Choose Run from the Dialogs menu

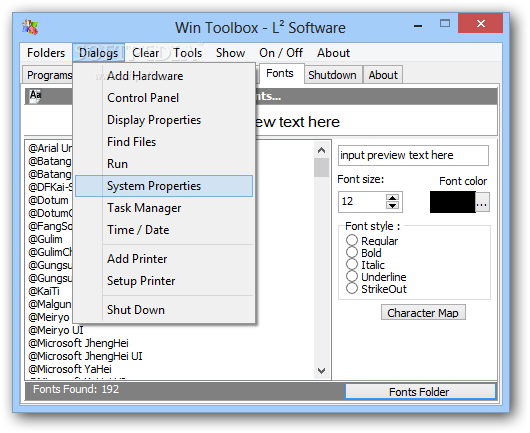[164, 164]
